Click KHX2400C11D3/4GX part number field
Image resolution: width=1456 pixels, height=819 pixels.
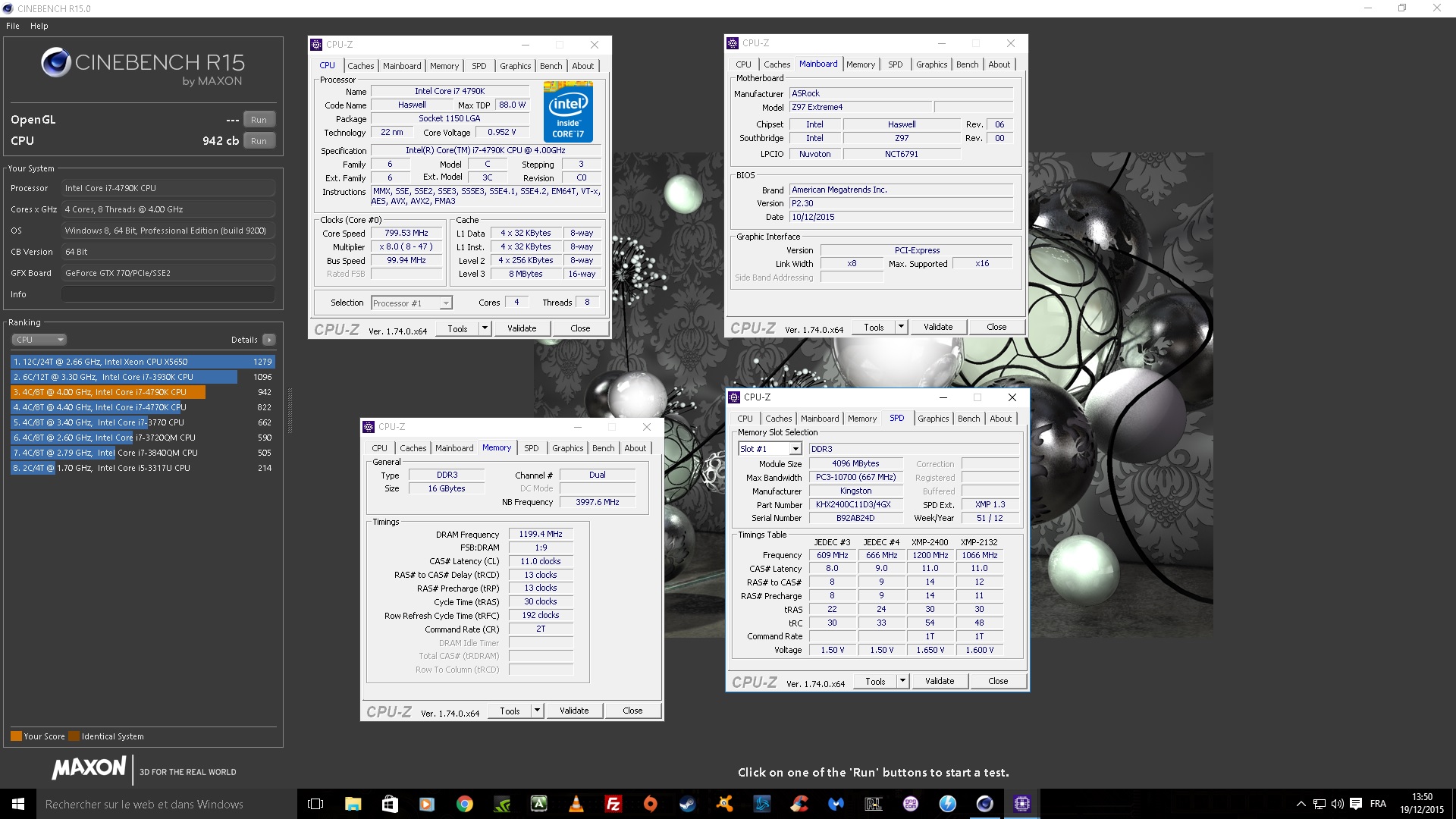[x=855, y=505]
